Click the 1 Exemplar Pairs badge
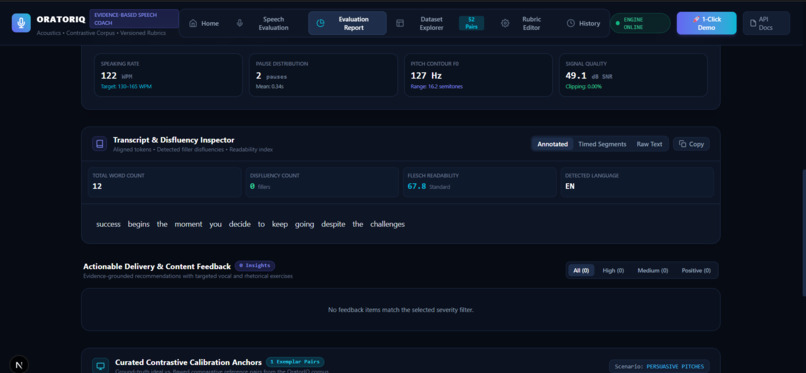 tap(295, 362)
